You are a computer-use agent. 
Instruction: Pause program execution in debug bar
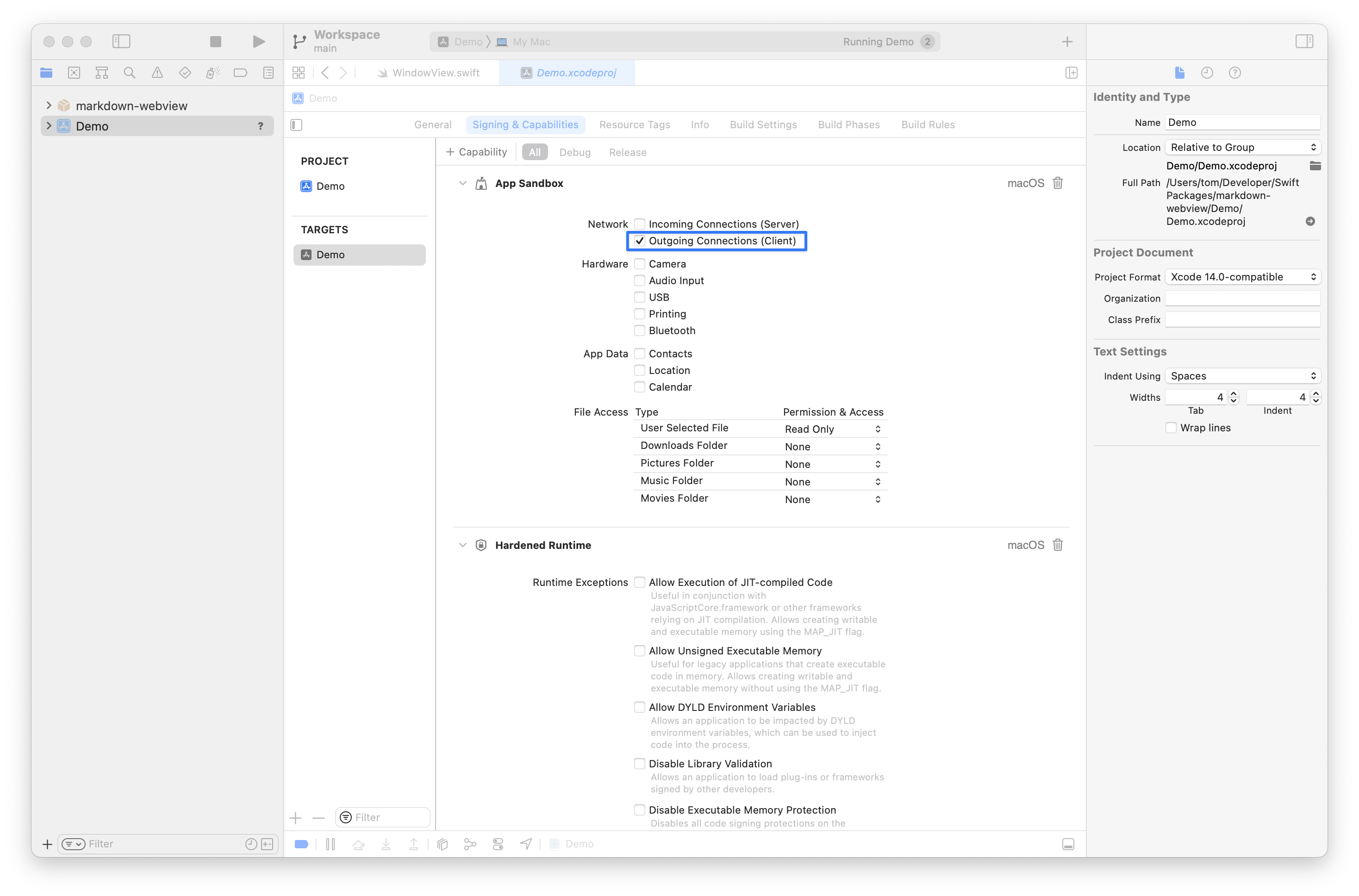pos(330,843)
